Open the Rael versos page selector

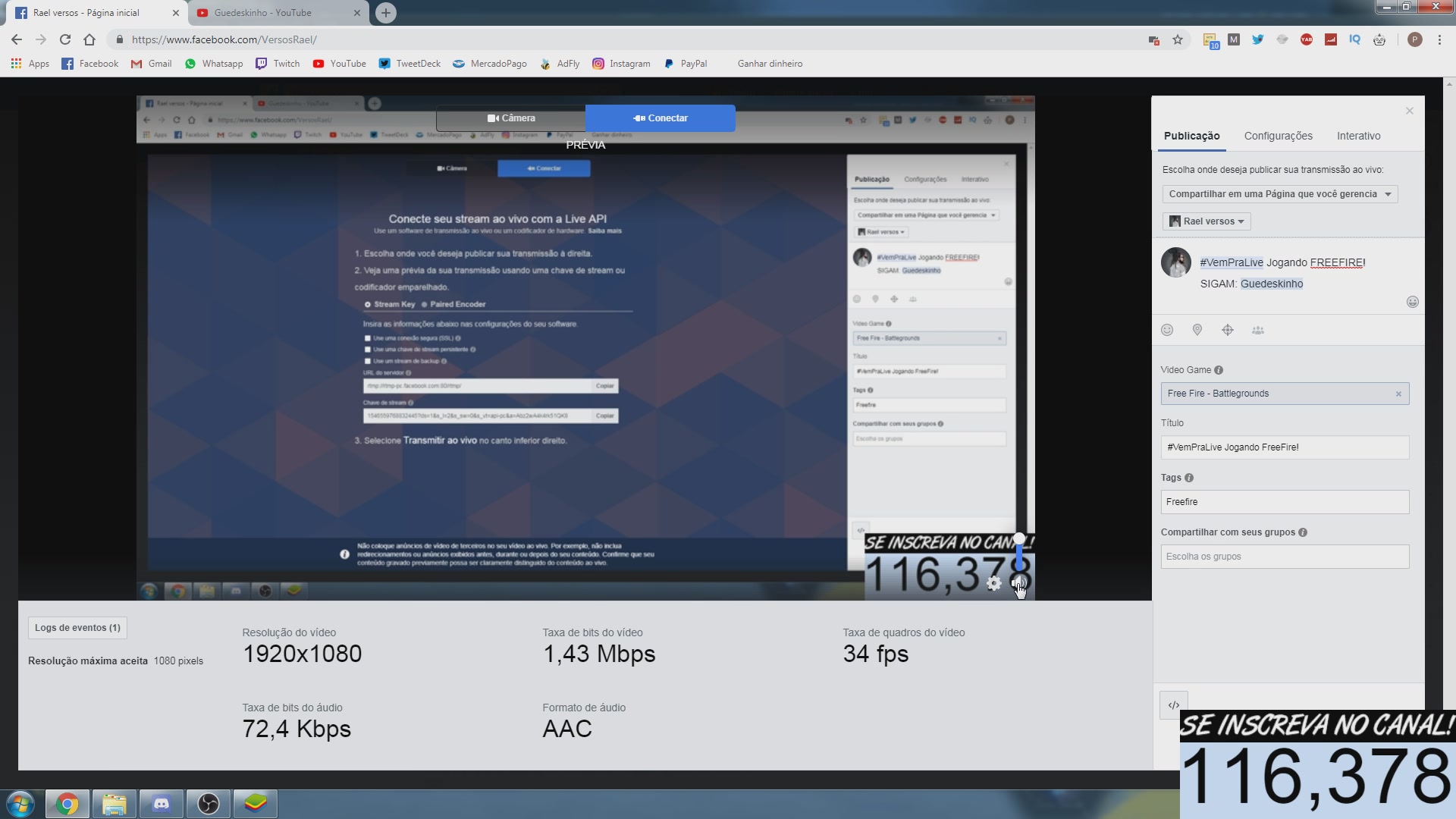coord(1207,221)
